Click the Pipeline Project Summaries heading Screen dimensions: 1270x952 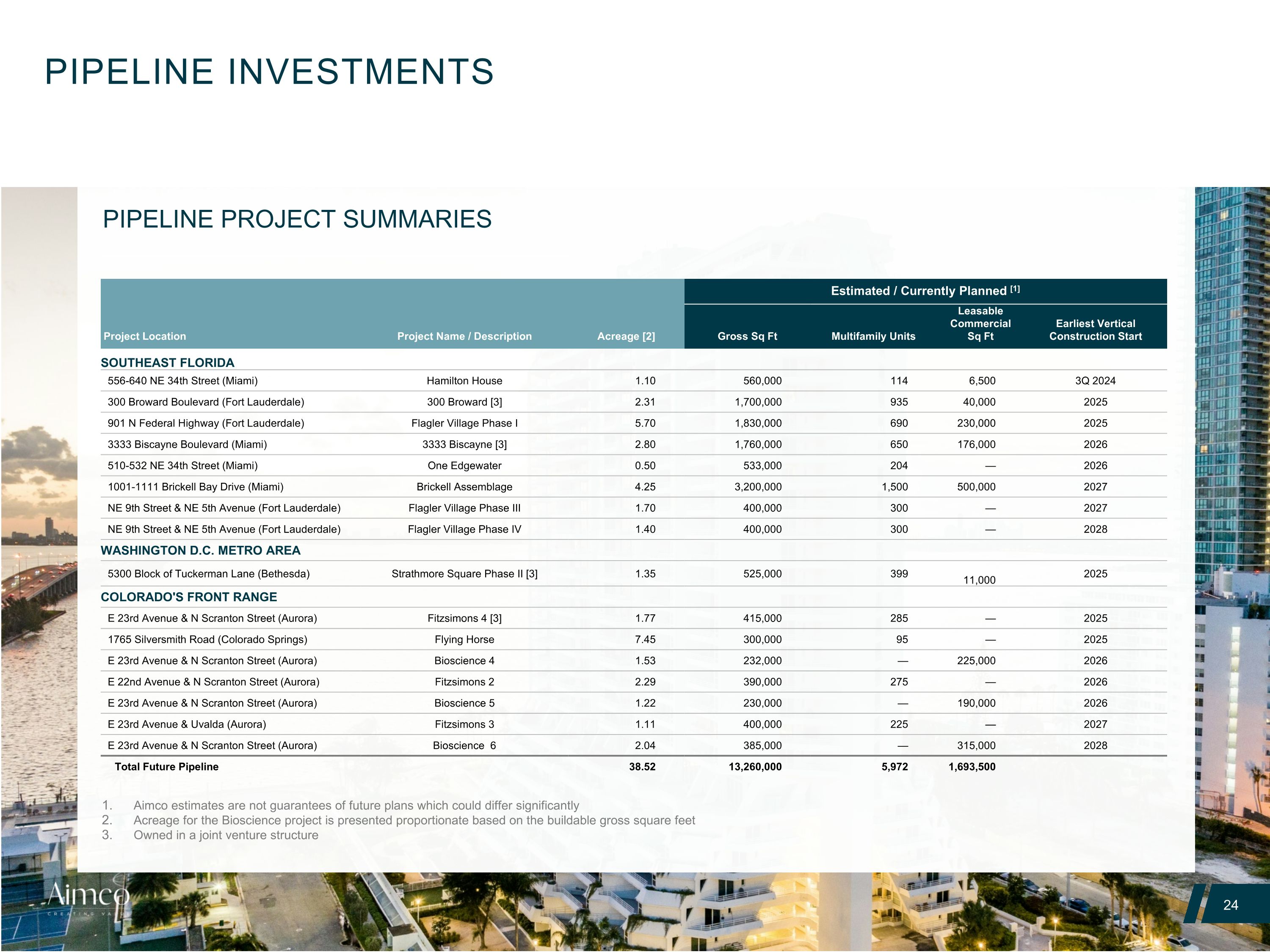tap(297, 219)
